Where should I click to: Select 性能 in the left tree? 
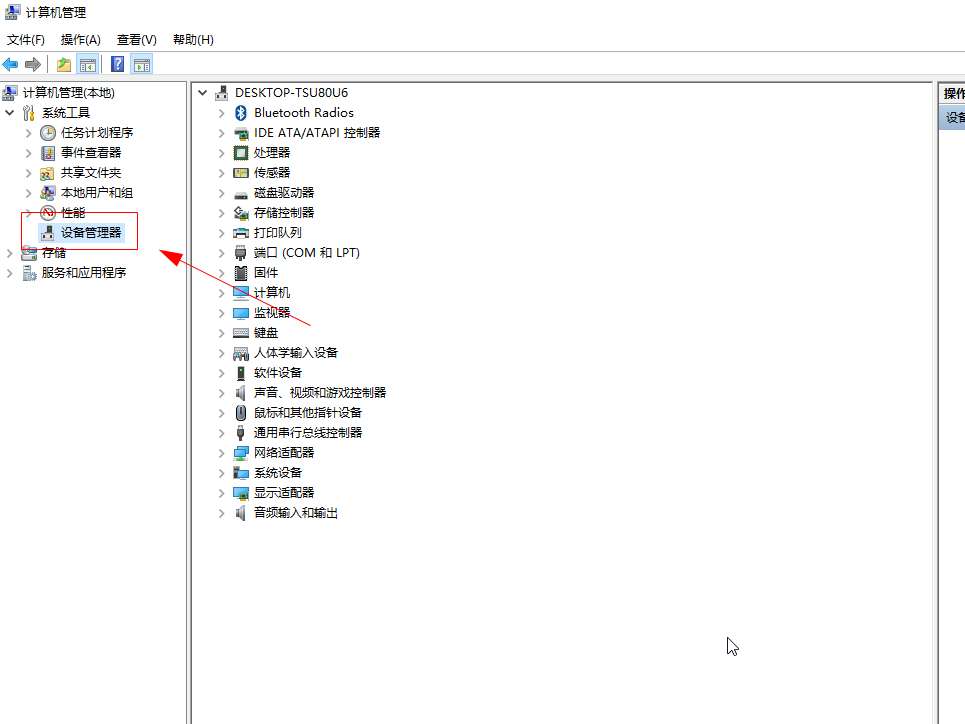73,213
